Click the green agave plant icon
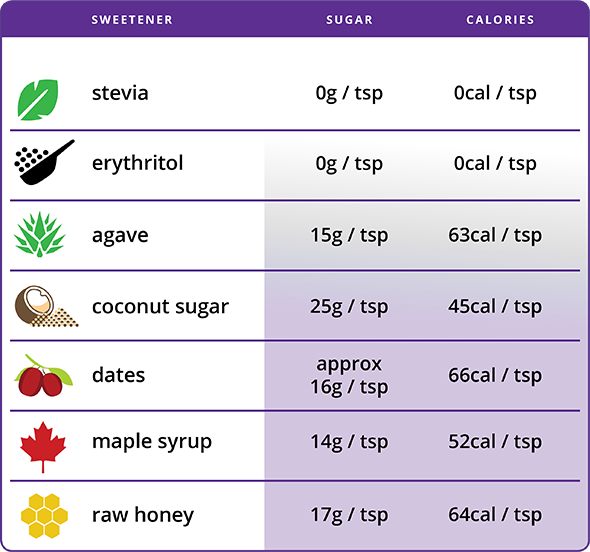Viewport: 590px width, 552px height. click(x=40, y=234)
